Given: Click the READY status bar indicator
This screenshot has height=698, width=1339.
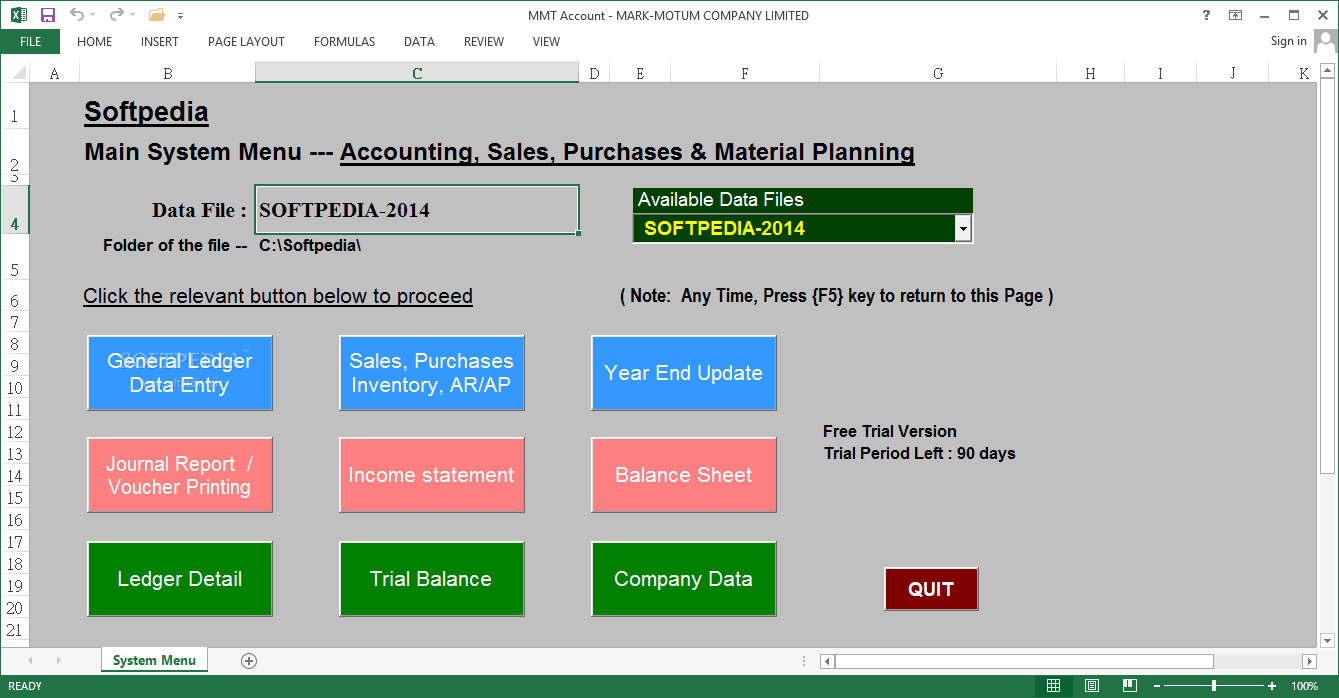Looking at the screenshot, I should point(25,686).
